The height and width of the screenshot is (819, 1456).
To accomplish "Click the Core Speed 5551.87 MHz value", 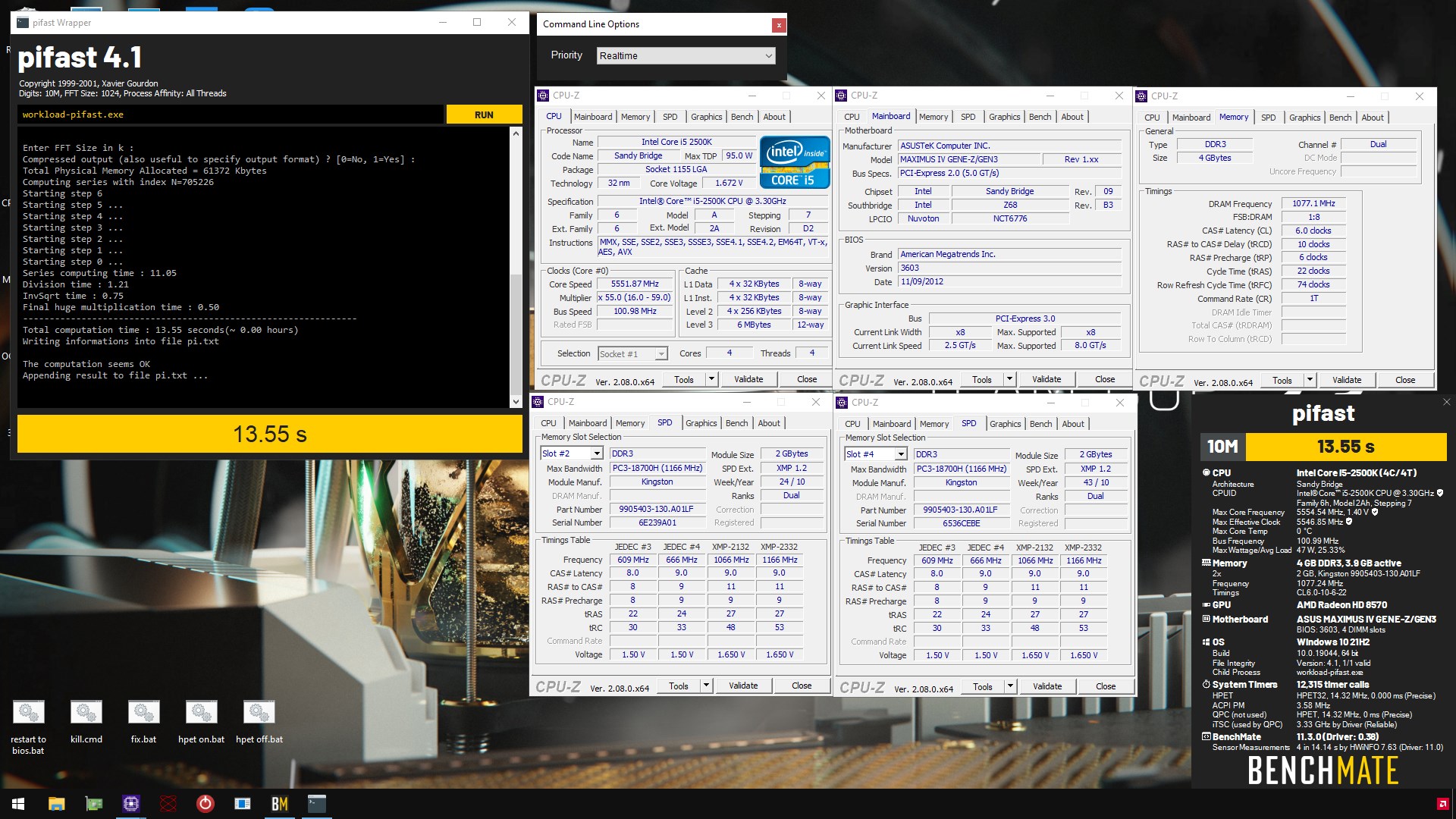I will pyautogui.click(x=635, y=284).
